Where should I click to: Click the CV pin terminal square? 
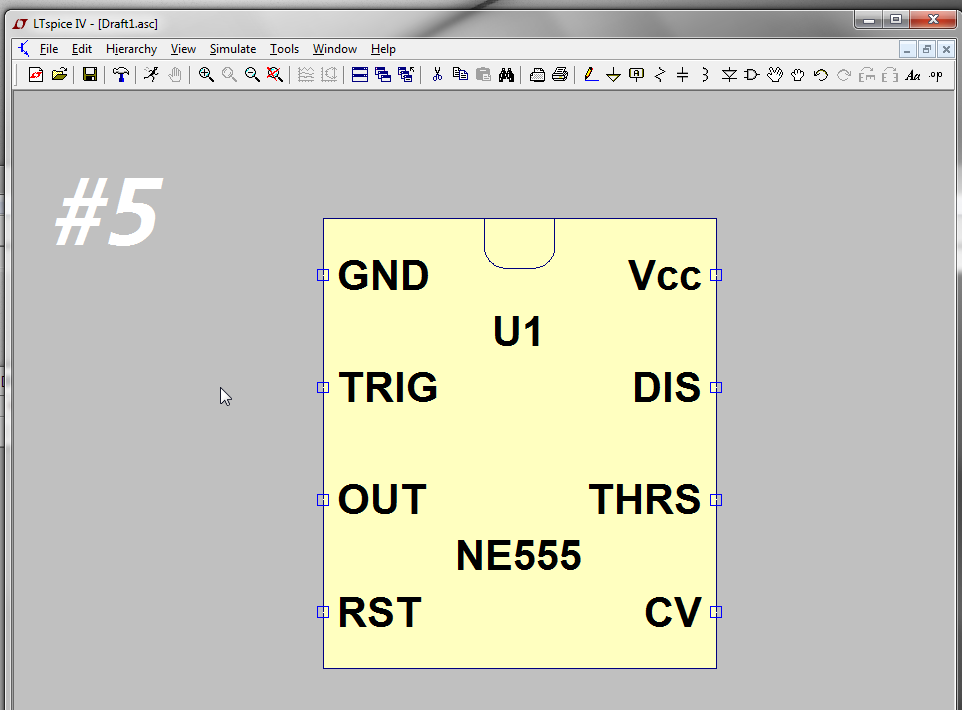[716, 612]
